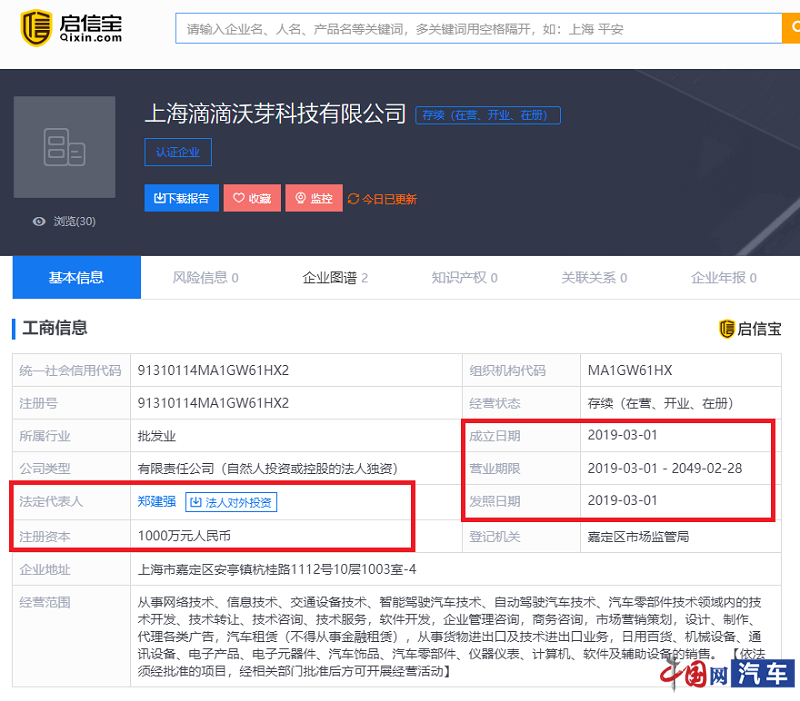The image size is (800, 701).
Task: Click the company address text
Action: pyautogui.click(x=277, y=569)
